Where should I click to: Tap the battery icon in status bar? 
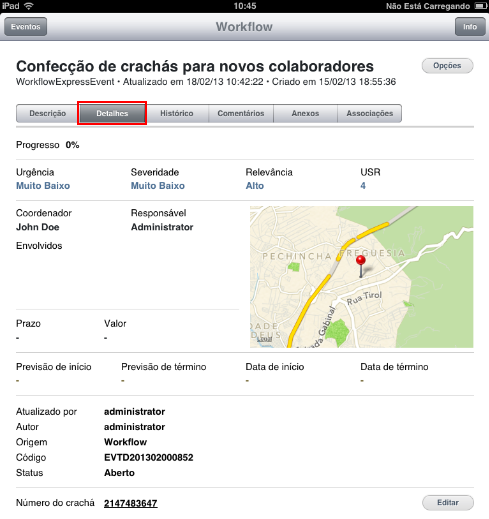pyautogui.click(x=480, y=6)
